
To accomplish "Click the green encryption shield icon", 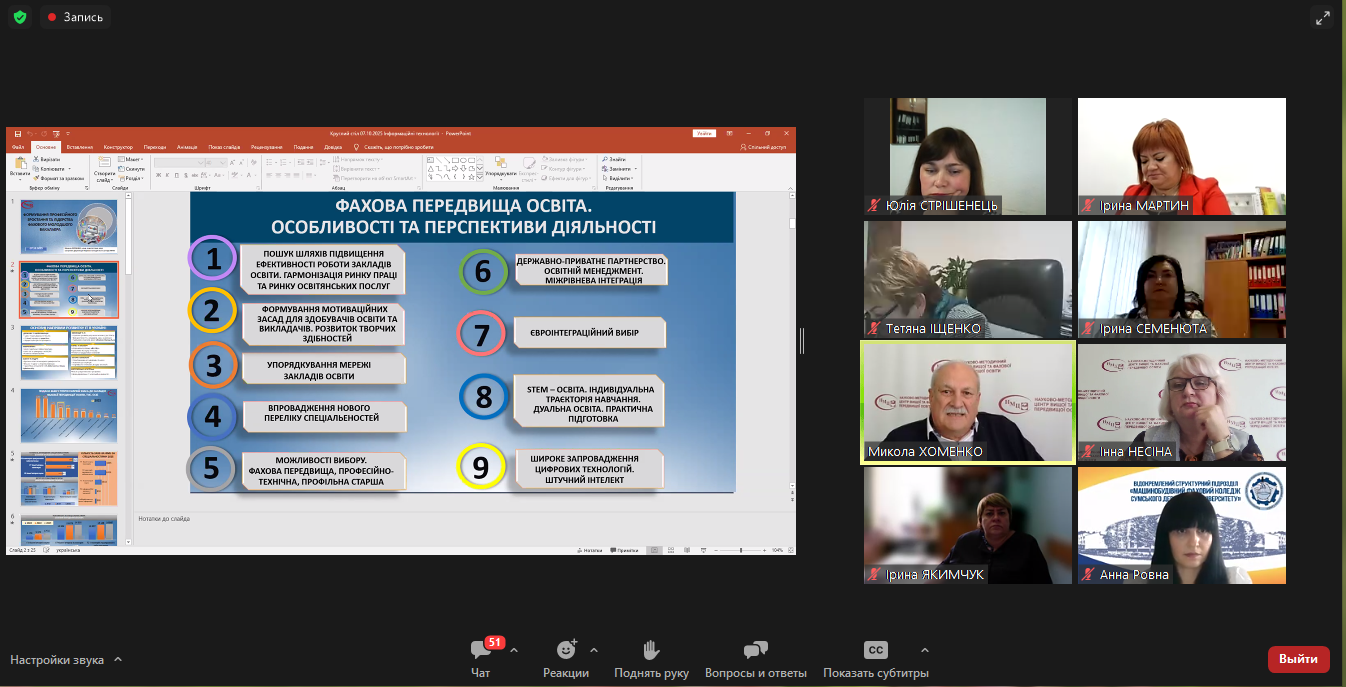I will (20, 17).
